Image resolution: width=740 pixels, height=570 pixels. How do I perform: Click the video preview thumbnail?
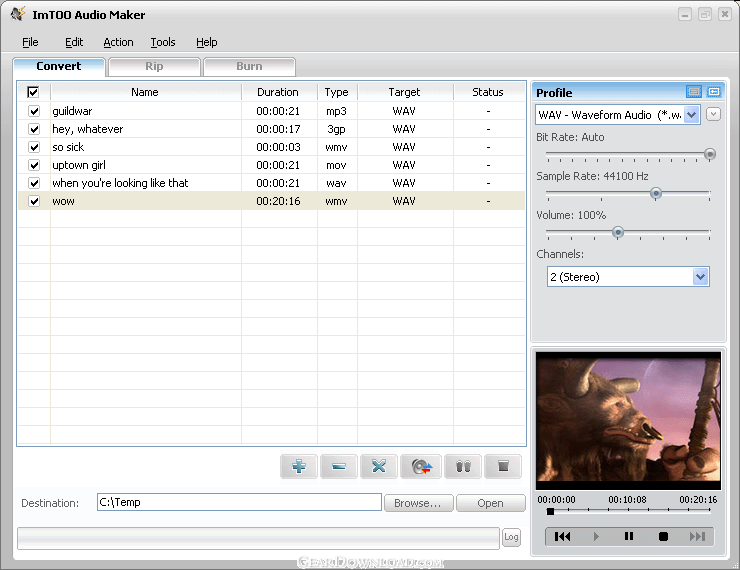(x=628, y=420)
